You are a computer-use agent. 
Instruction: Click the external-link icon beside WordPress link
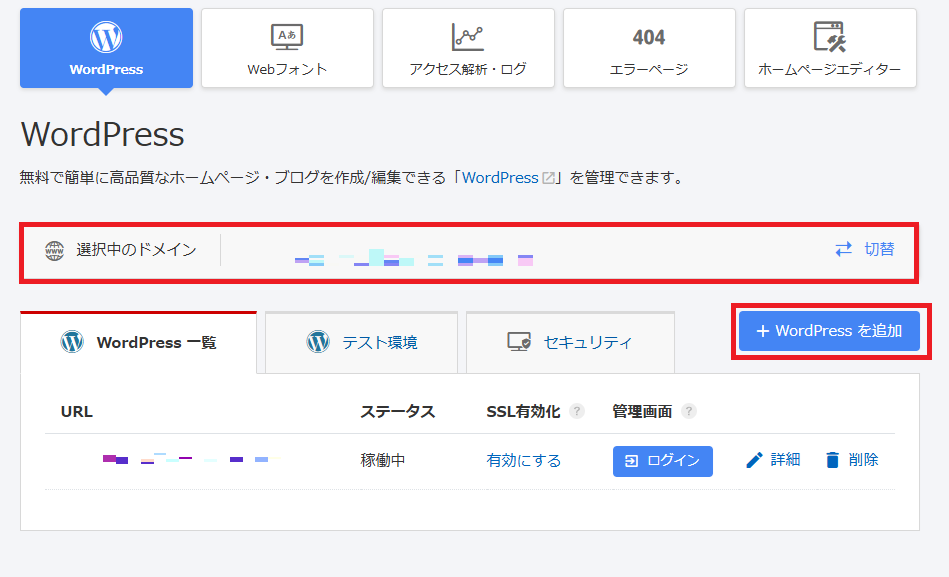tap(548, 178)
